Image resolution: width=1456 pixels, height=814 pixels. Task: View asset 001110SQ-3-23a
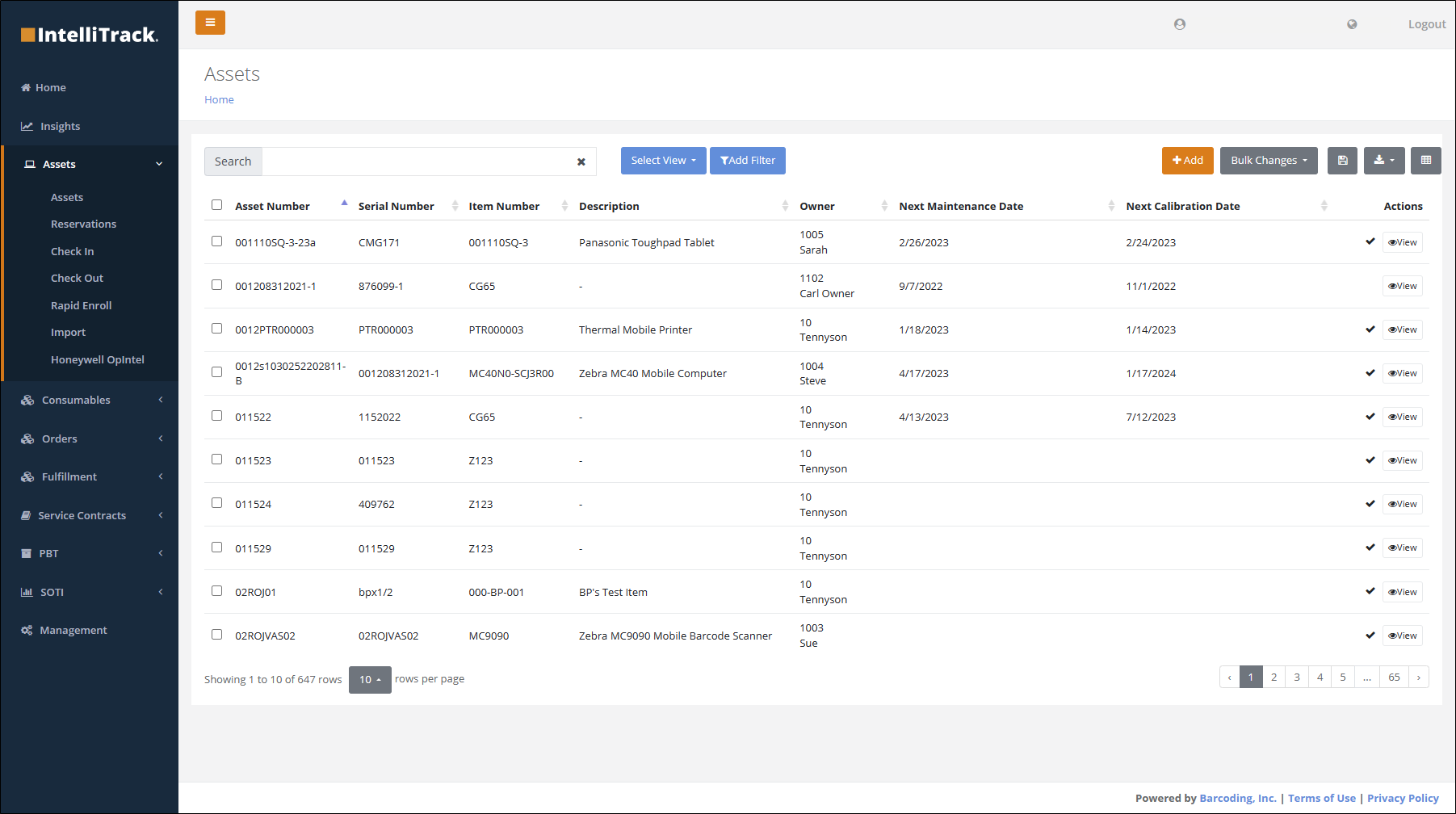[x=1403, y=242]
